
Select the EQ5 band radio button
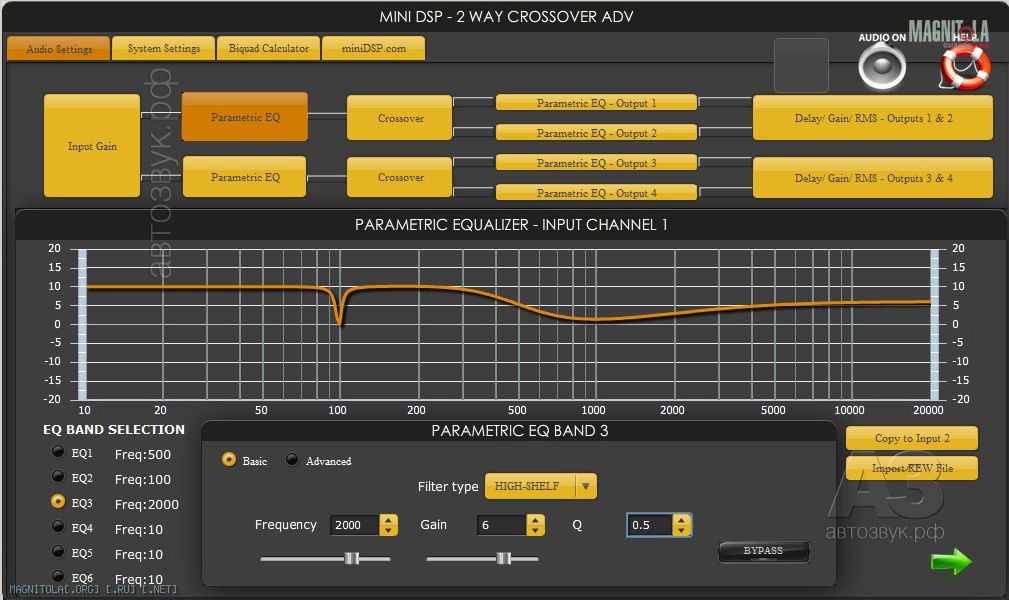pos(58,551)
